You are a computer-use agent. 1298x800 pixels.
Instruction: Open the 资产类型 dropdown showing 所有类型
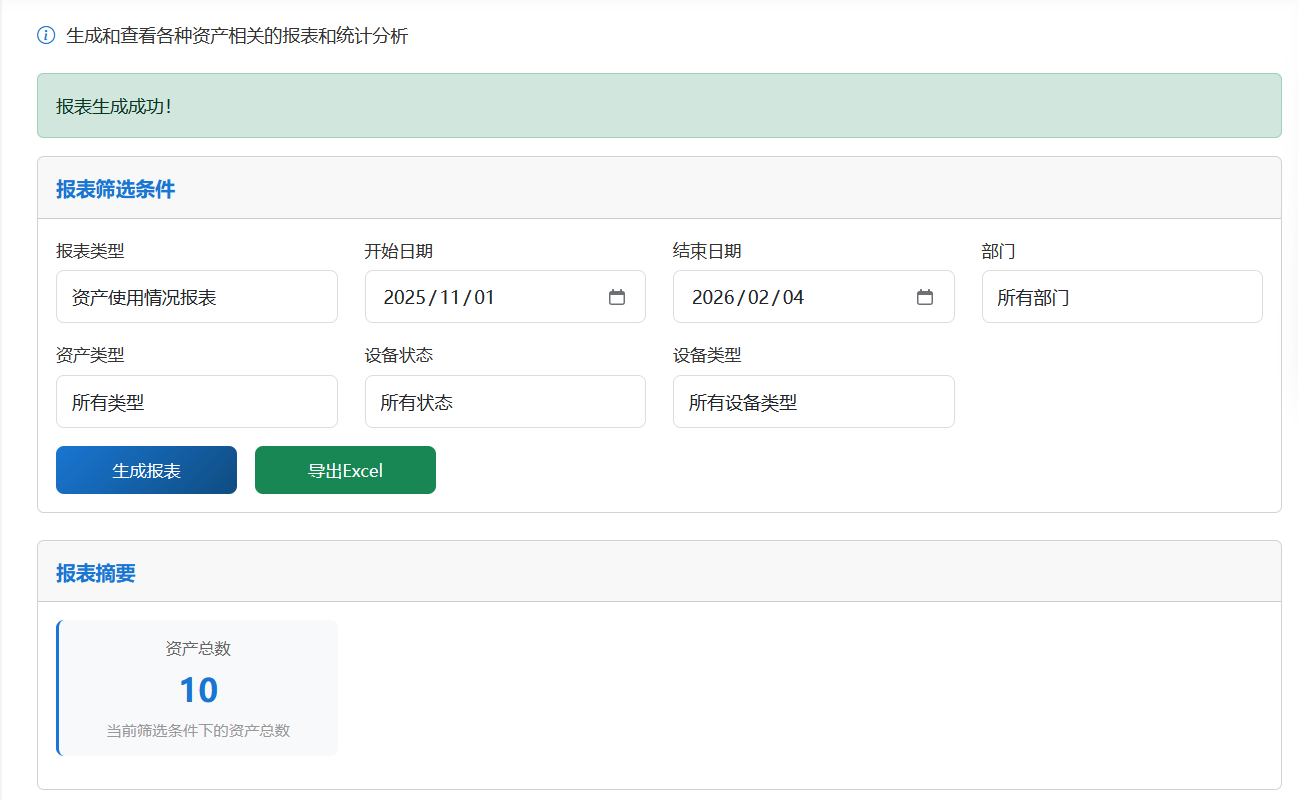[196, 402]
